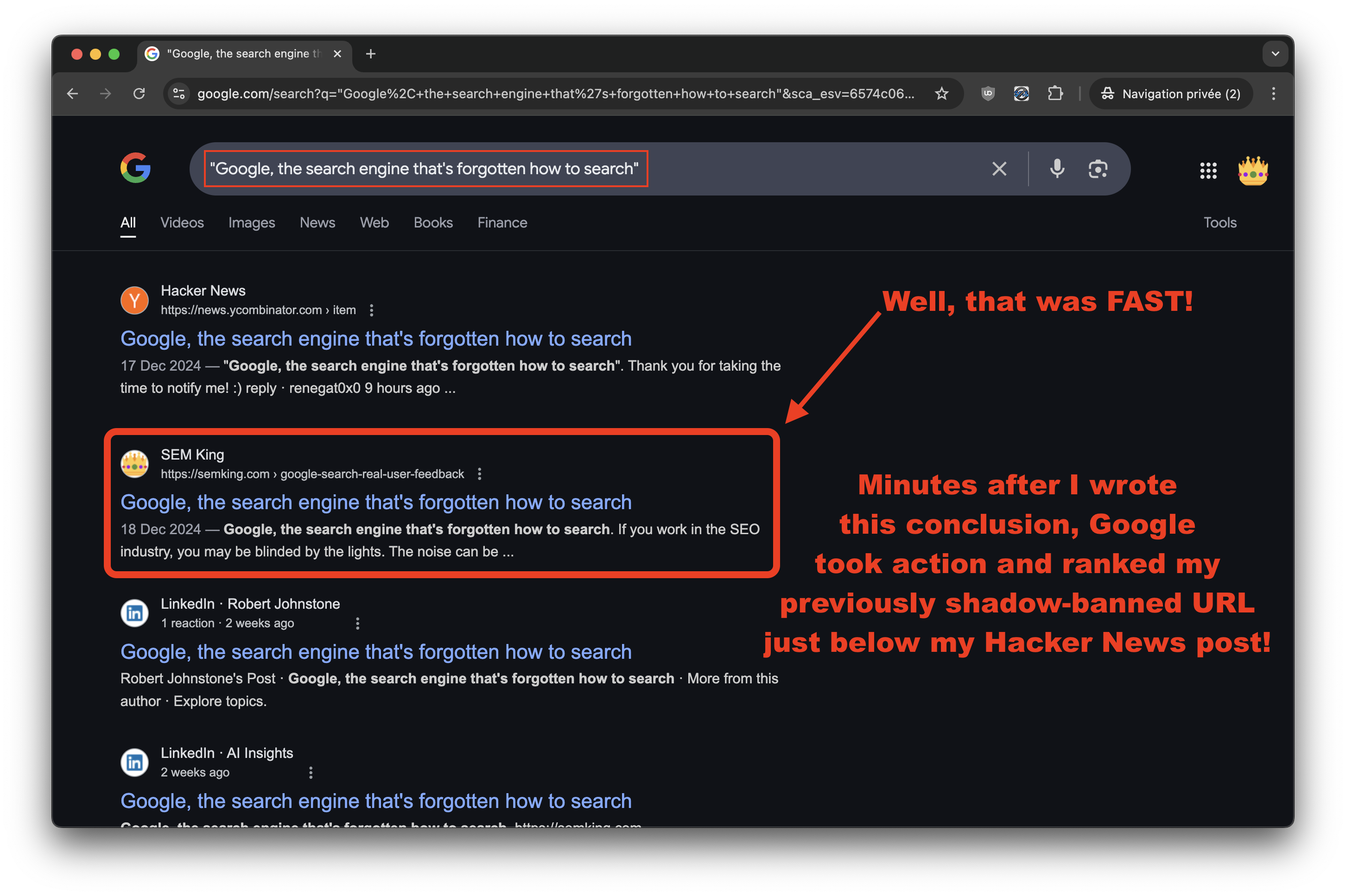Open the Tools filter options
Screen dimensions: 1346x896
(x=1219, y=223)
